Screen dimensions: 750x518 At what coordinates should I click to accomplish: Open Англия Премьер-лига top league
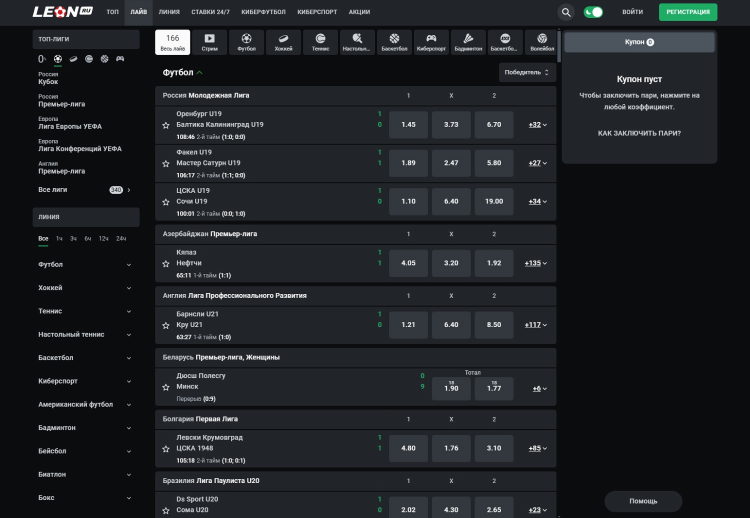coord(62,167)
